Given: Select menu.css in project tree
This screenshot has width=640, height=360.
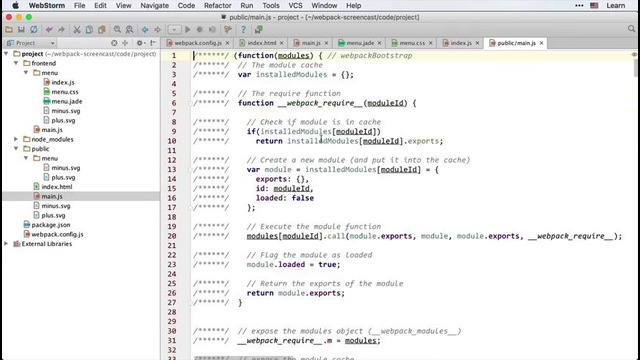Looking at the screenshot, I should [x=64, y=92].
